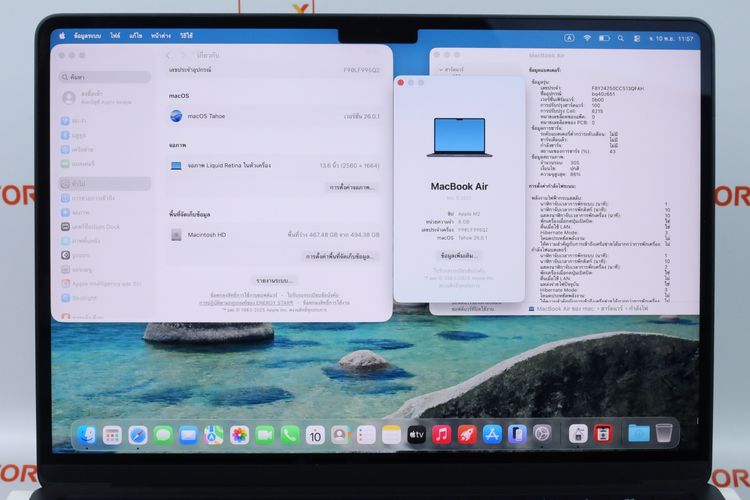750x500 pixels.
Task: Open the Apple menu
Action: tap(62, 35)
